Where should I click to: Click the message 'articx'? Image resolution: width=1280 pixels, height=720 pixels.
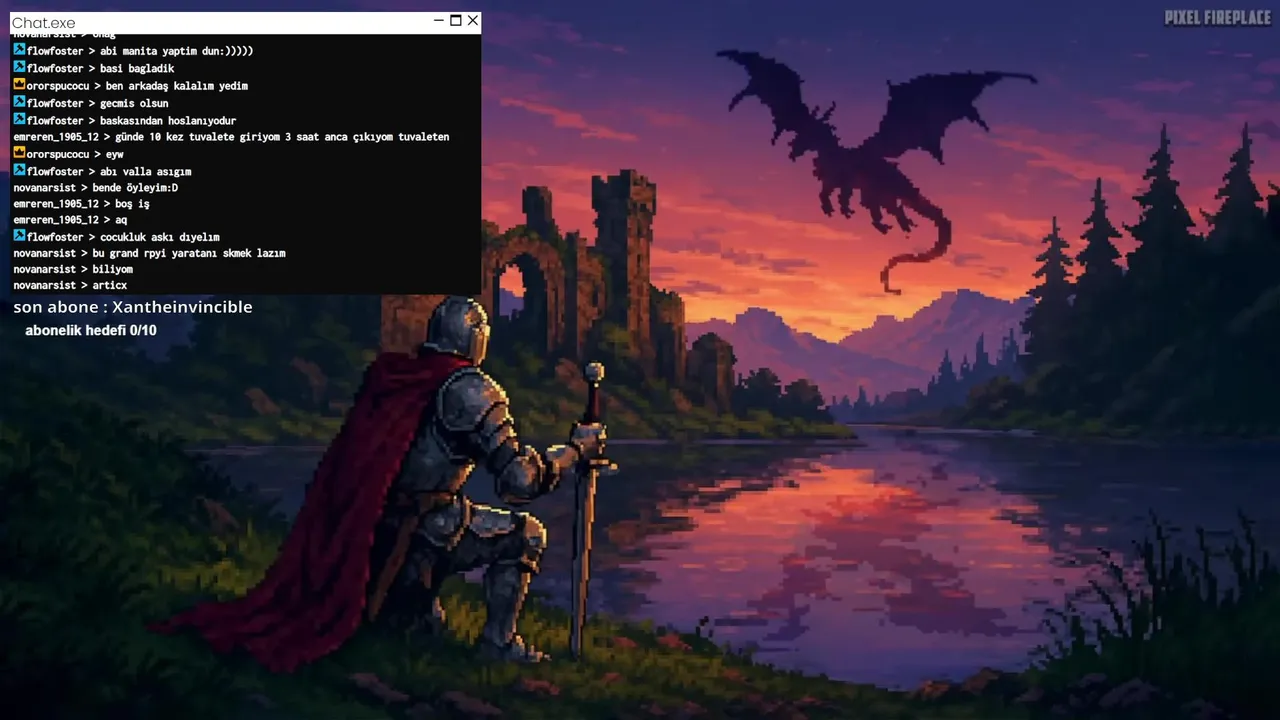point(109,286)
